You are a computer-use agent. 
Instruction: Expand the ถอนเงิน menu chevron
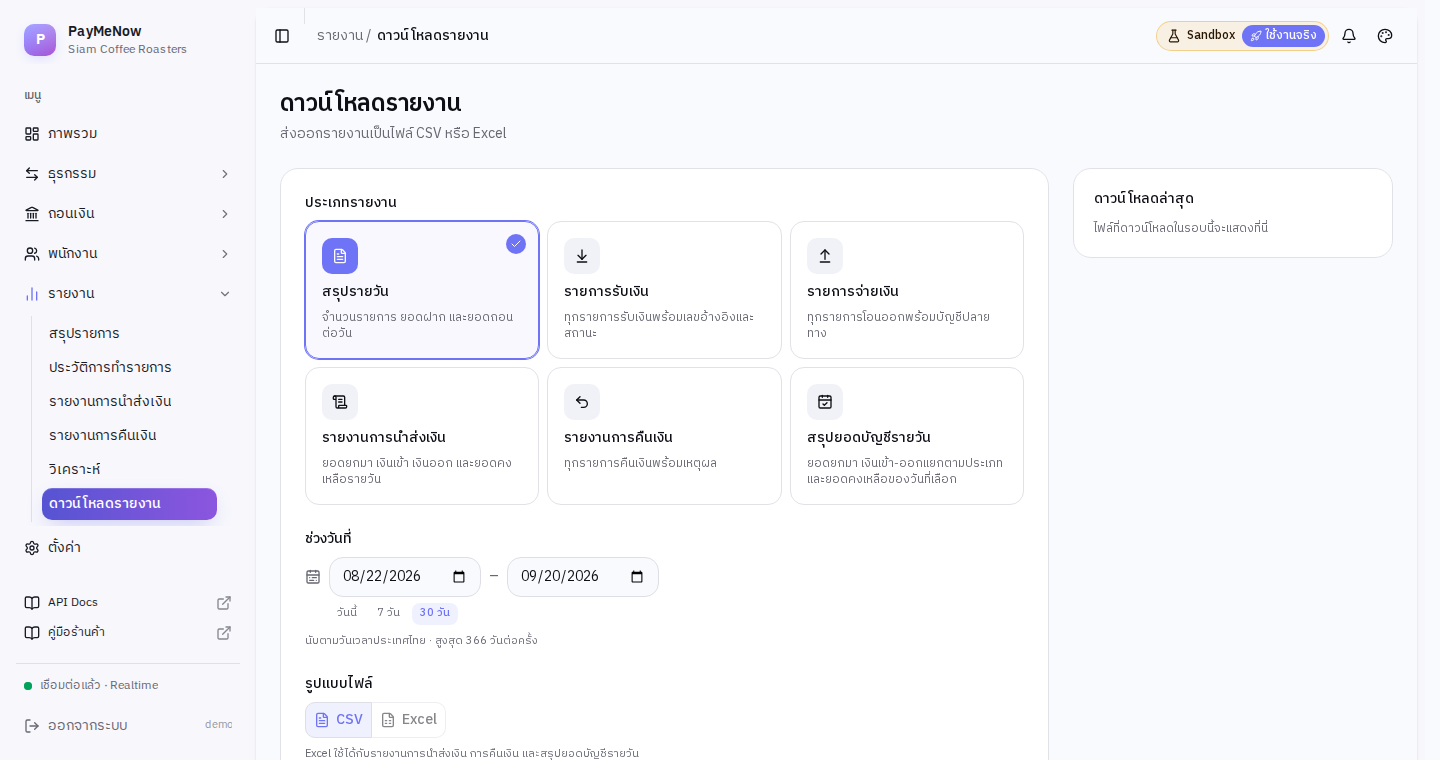(x=225, y=214)
